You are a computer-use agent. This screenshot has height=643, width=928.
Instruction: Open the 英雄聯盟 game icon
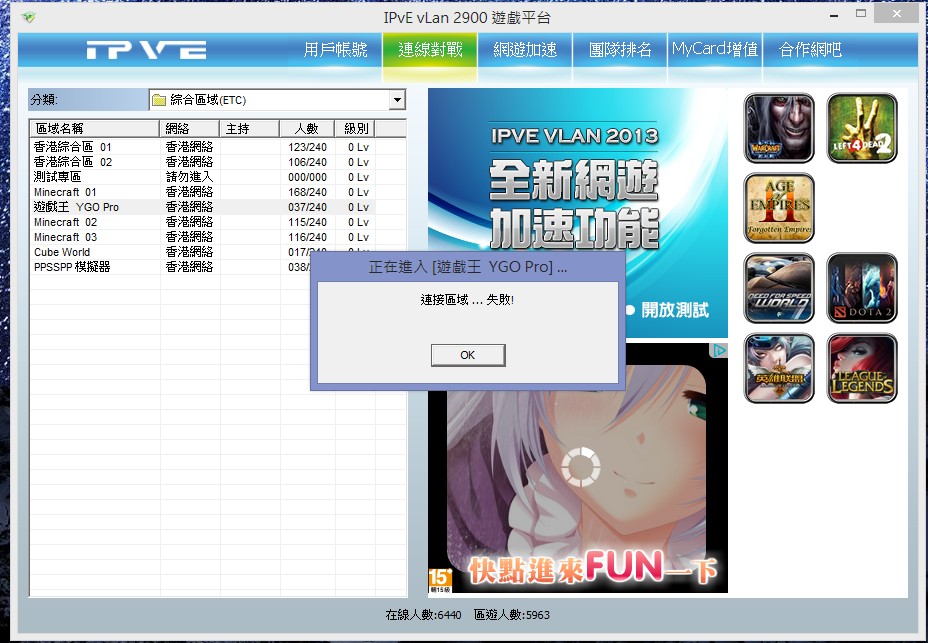[x=779, y=368]
